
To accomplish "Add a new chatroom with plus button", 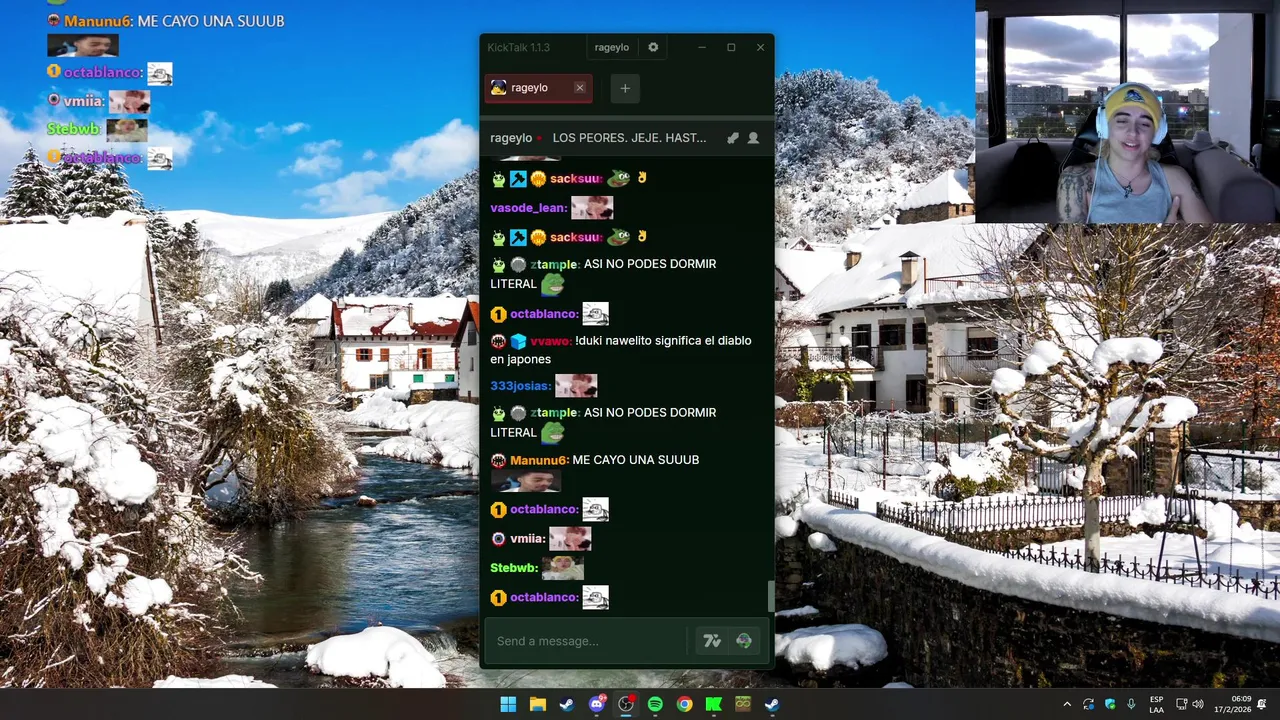I will [625, 88].
